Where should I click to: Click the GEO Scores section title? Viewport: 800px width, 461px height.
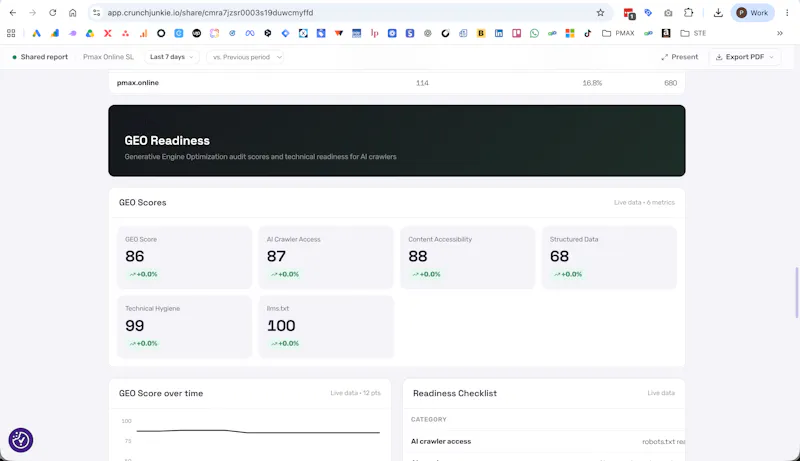[142, 202]
